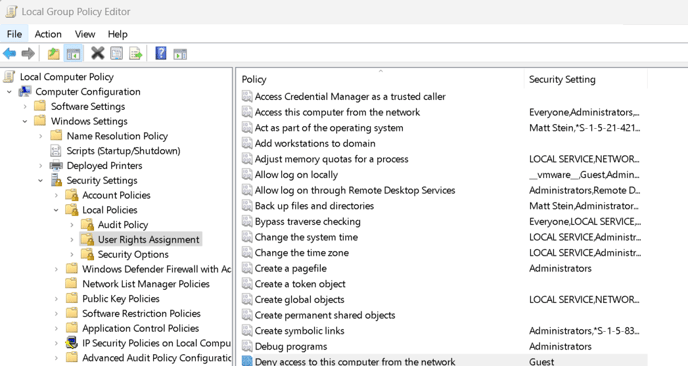The height and width of the screenshot is (366, 688).
Task: Toggle Show/Hide Console Tree toolbar icon
Action: (x=73, y=54)
